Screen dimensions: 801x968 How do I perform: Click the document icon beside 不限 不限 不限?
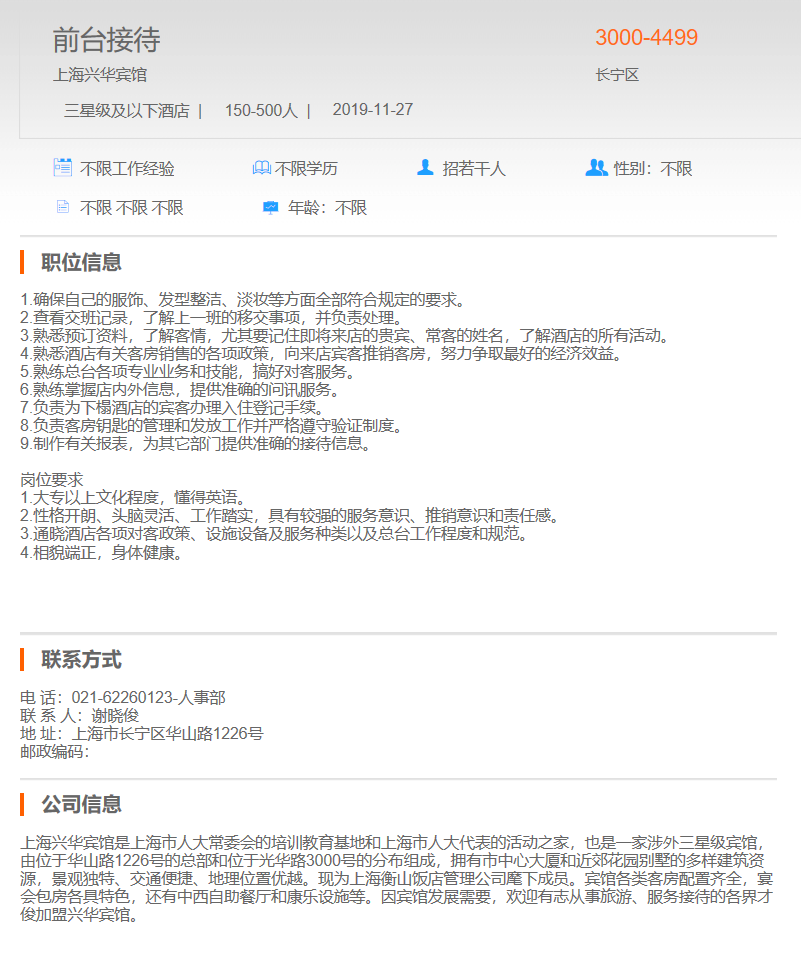[x=62, y=208]
